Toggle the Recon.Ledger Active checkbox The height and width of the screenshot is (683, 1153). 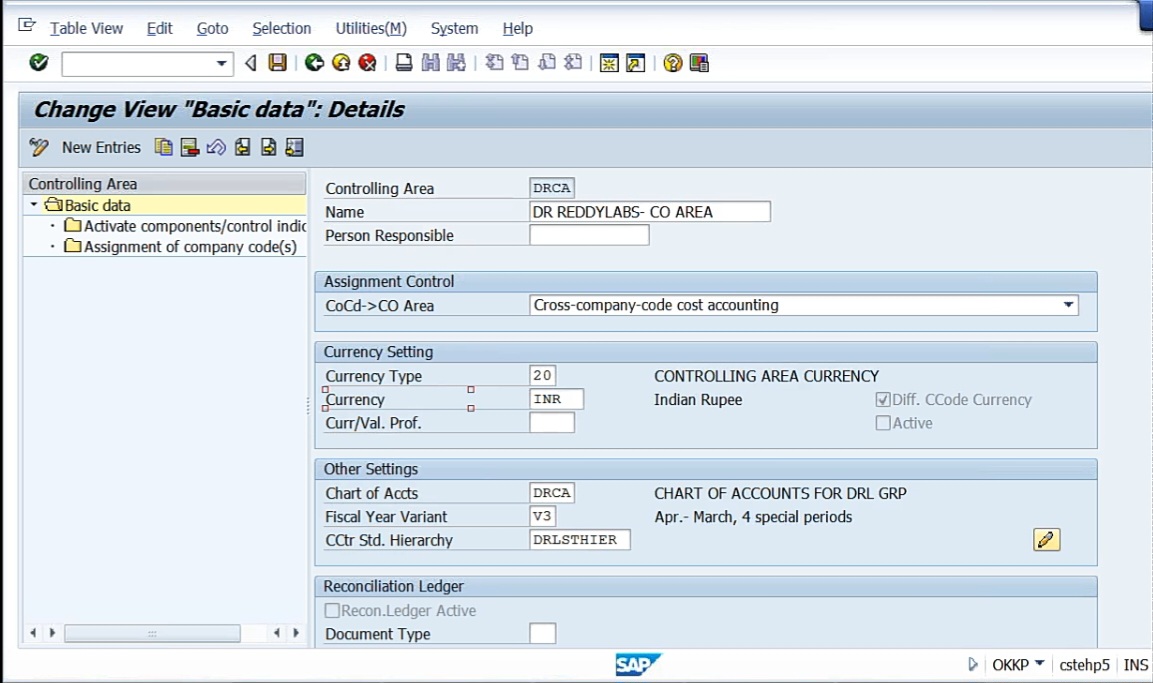pos(332,610)
